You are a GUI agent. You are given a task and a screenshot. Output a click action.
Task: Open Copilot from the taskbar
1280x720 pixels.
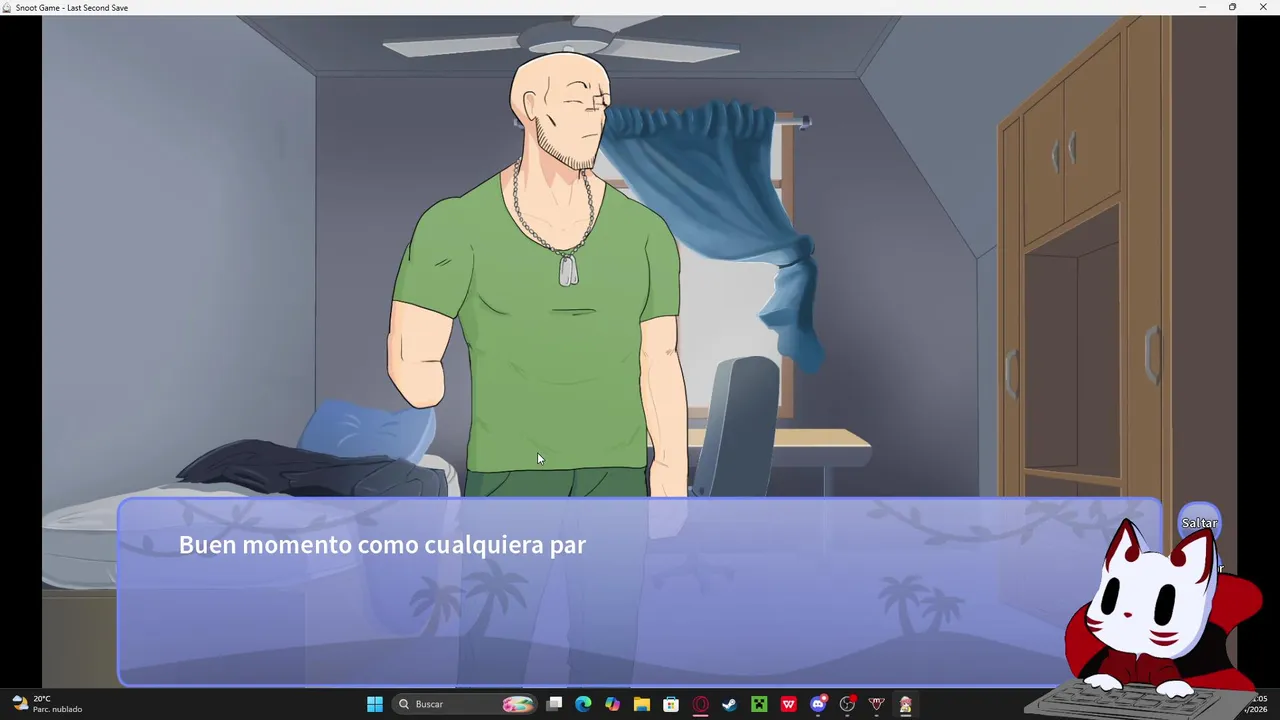pos(612,704)
